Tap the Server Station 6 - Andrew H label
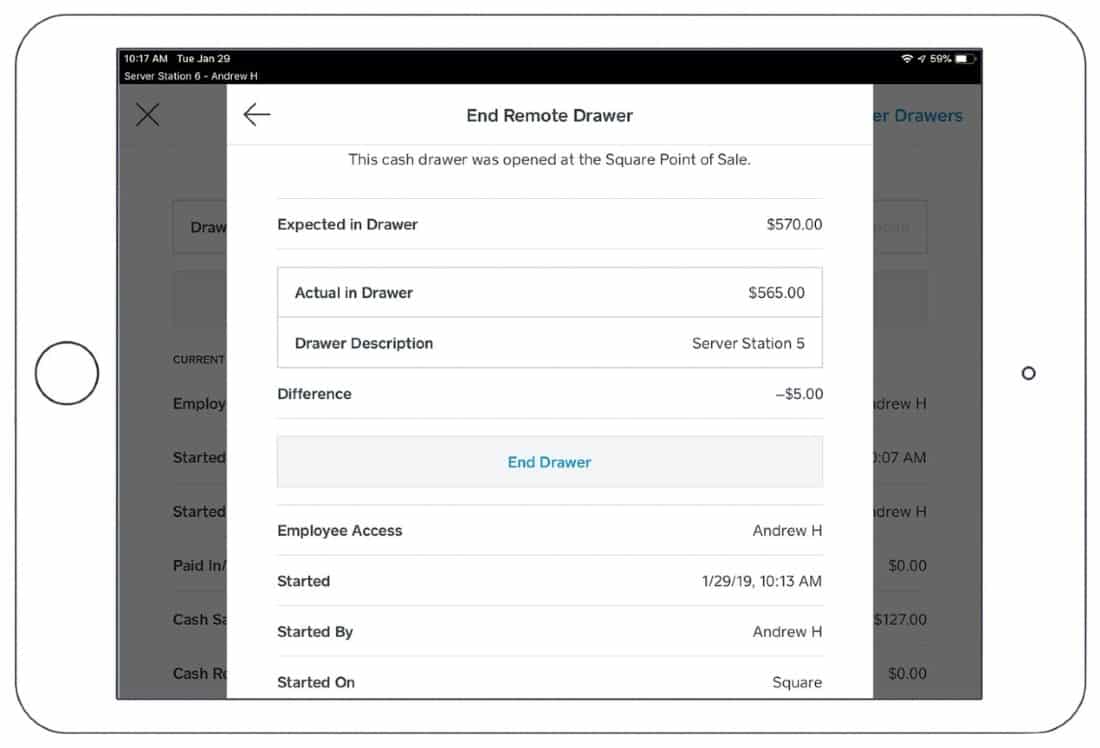 191,76
